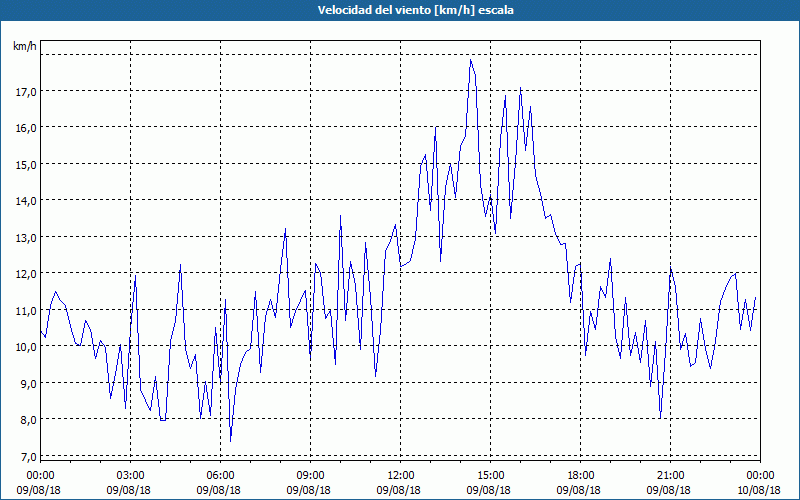Viewport: 800px width, 500px height.
Task: Click the '10,0' y-axis label
Action: click(26, 346)
